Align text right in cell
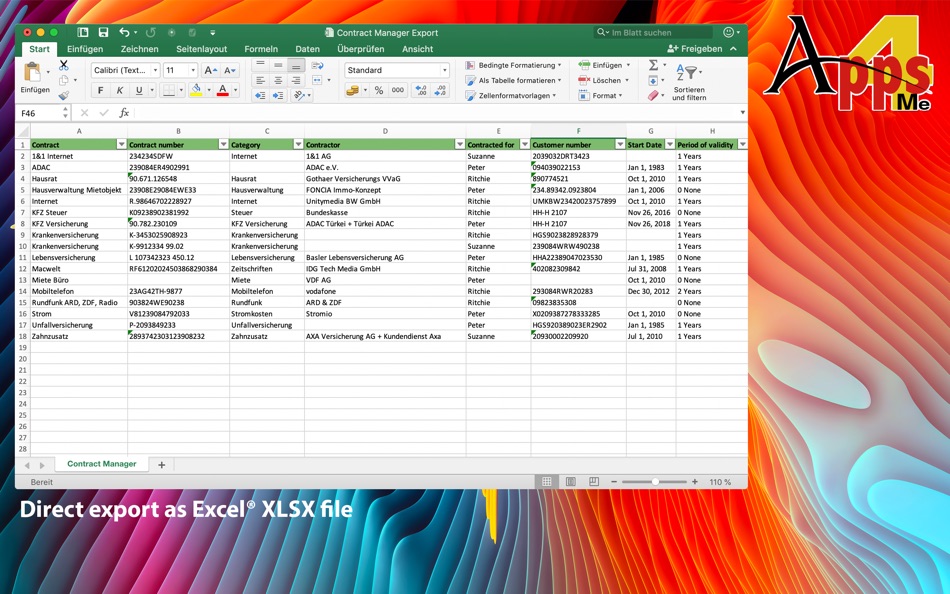Viewport: 950px width, 594px height. tap(296, 81)
